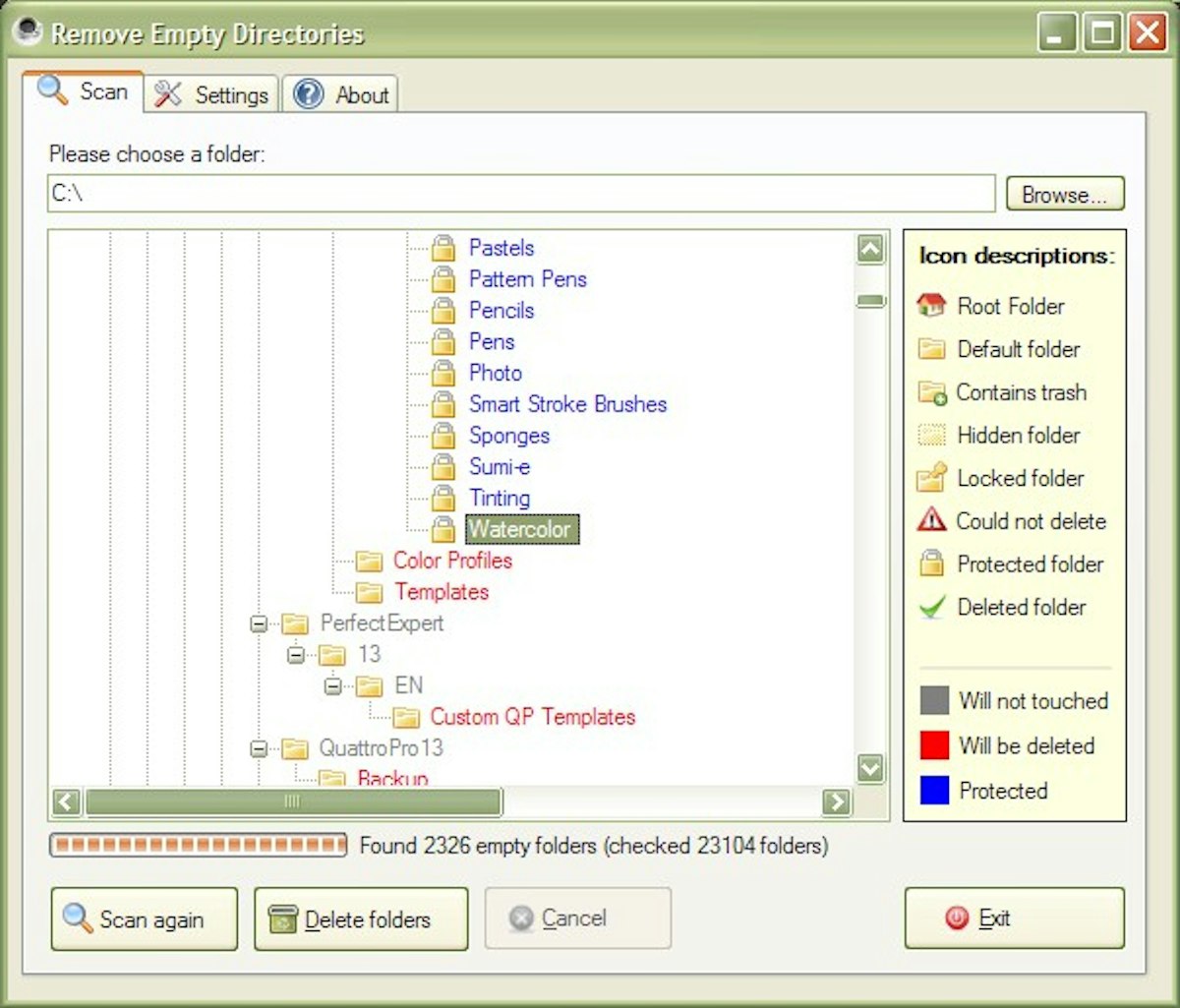Collapse the QuattroPro13 tree branch
The image size is (1180, 1008).
258,748
